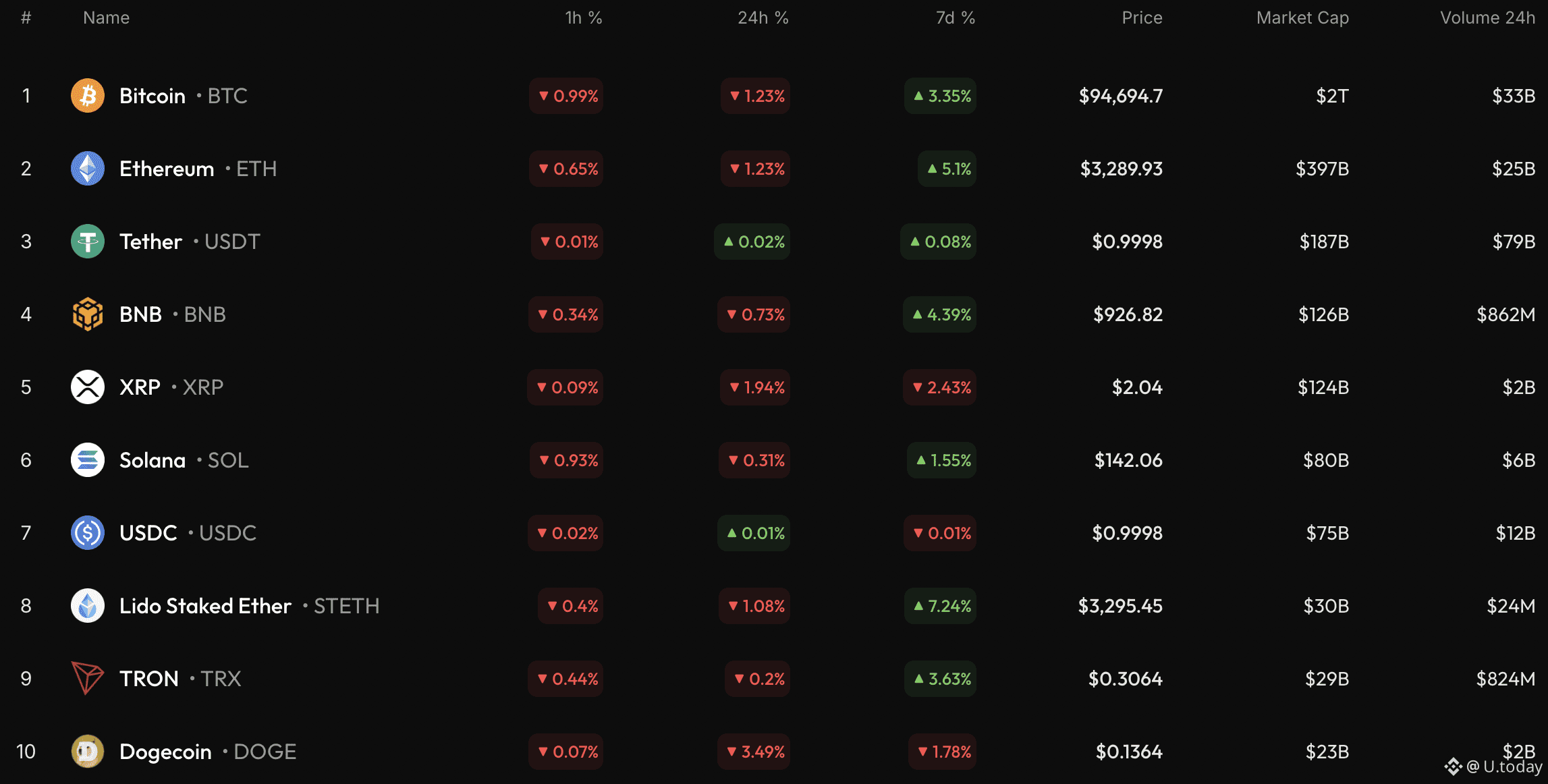Click the TRON red triangle icon
This screenshot has width=1548, height=784.
tap(88, 678)
